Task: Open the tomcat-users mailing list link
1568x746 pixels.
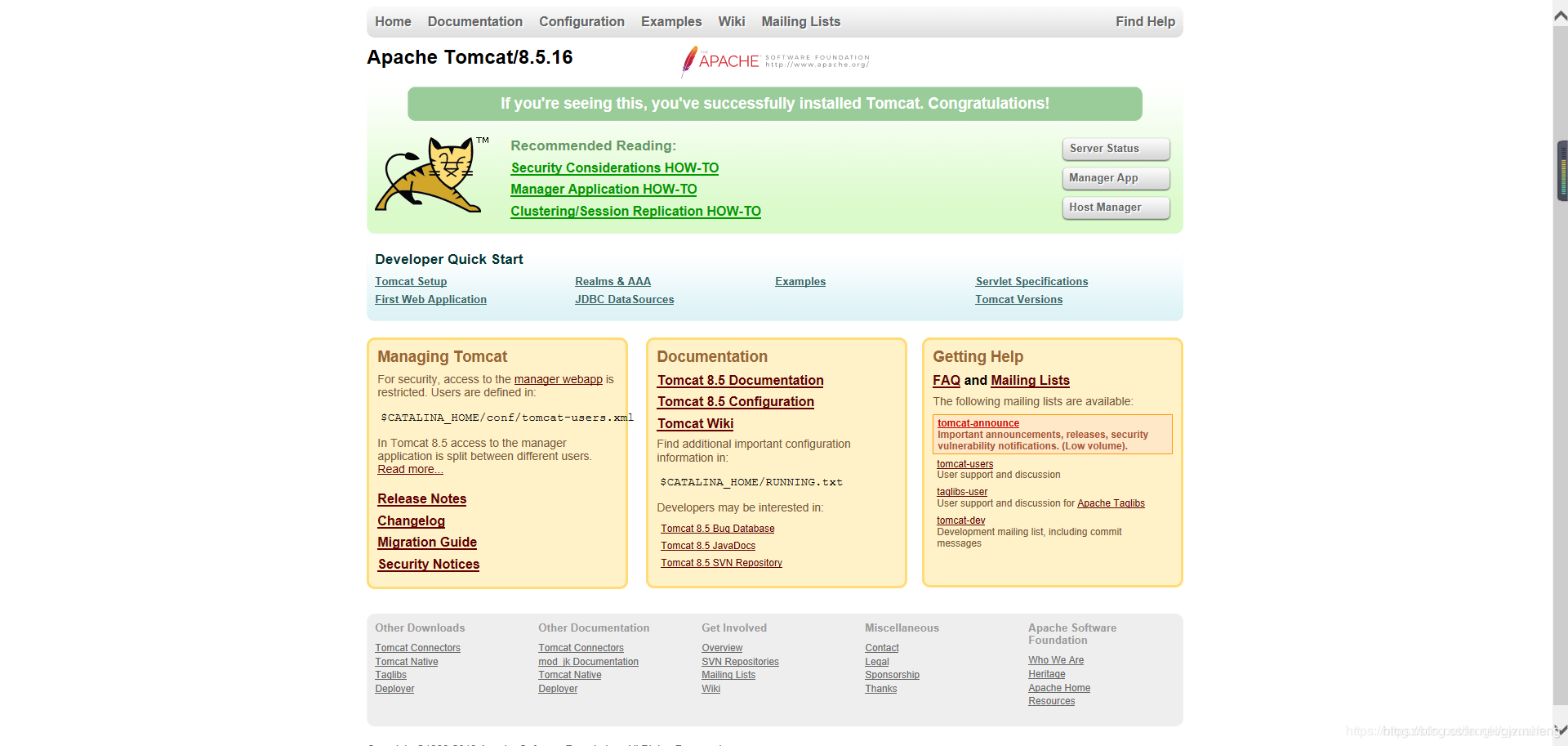Action: point(965,464)
